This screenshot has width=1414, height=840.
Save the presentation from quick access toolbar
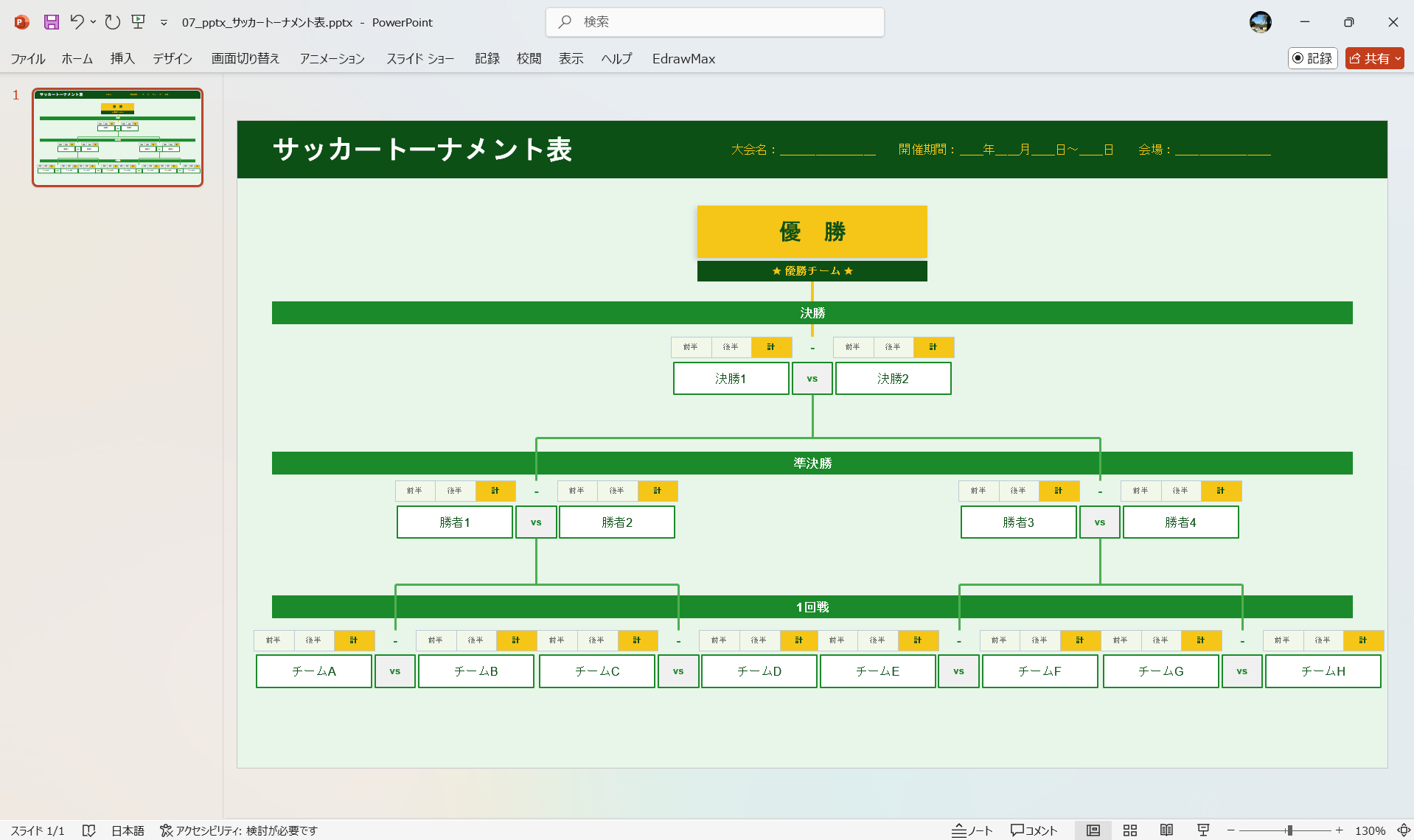pos(50,22)
